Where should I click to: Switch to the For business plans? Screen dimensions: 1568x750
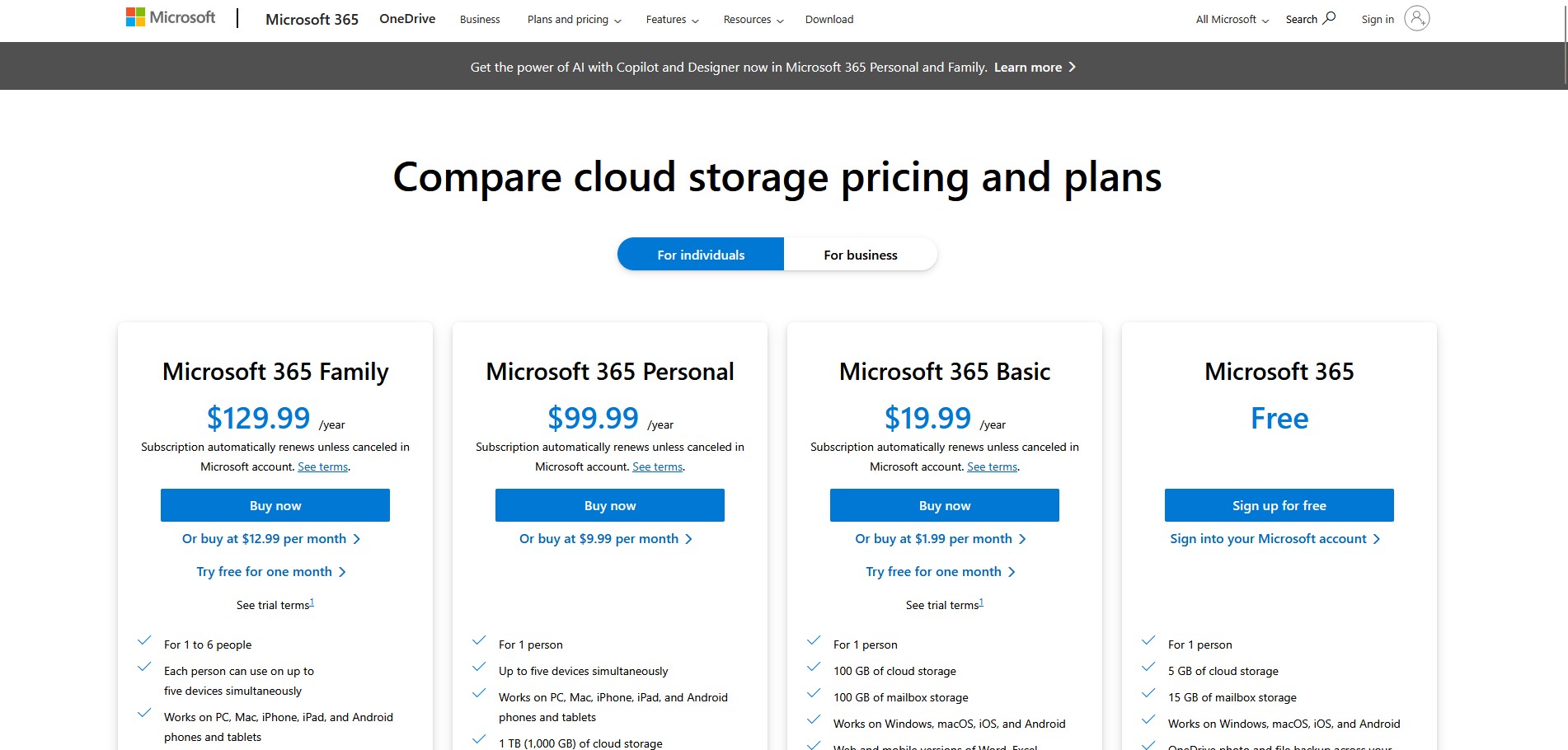tap(860, 255)
